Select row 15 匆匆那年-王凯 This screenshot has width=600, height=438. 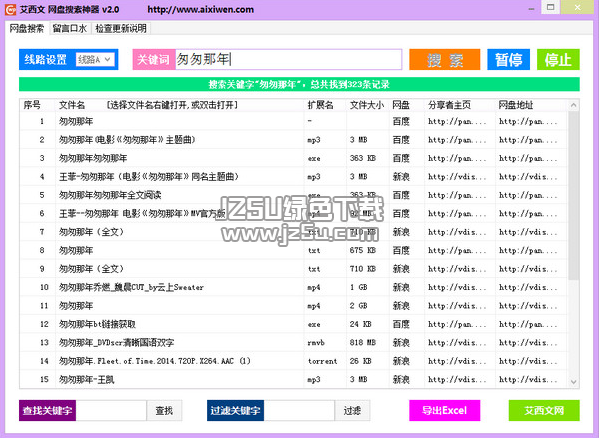(x=293, y=379)
